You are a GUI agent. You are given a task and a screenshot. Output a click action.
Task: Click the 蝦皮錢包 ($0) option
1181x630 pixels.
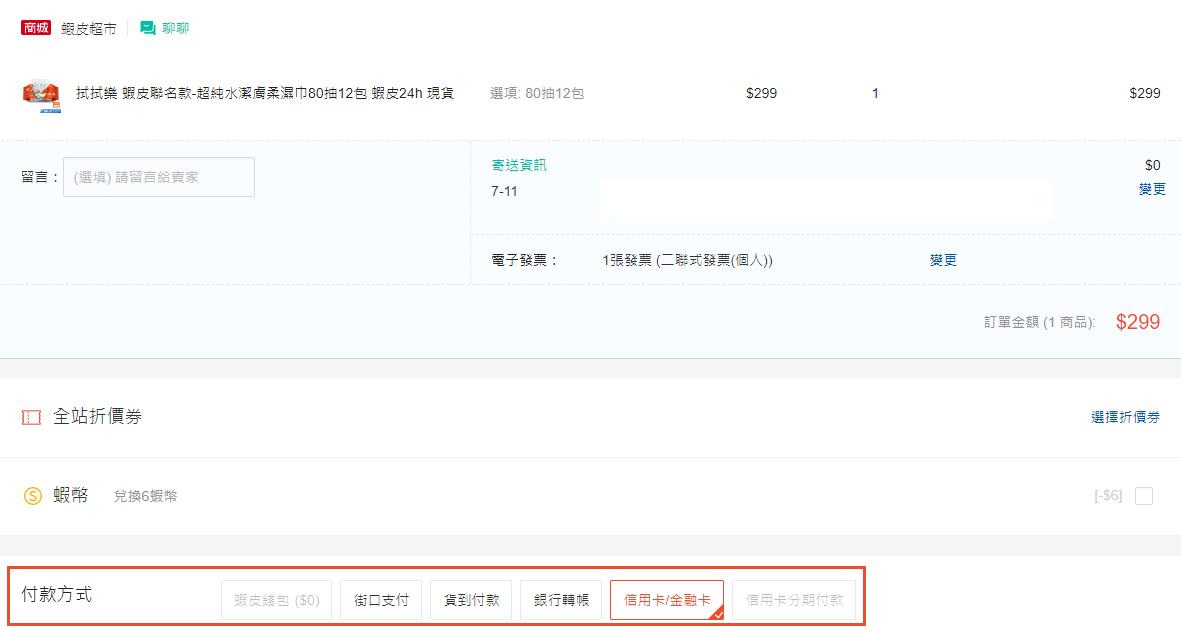276,599
